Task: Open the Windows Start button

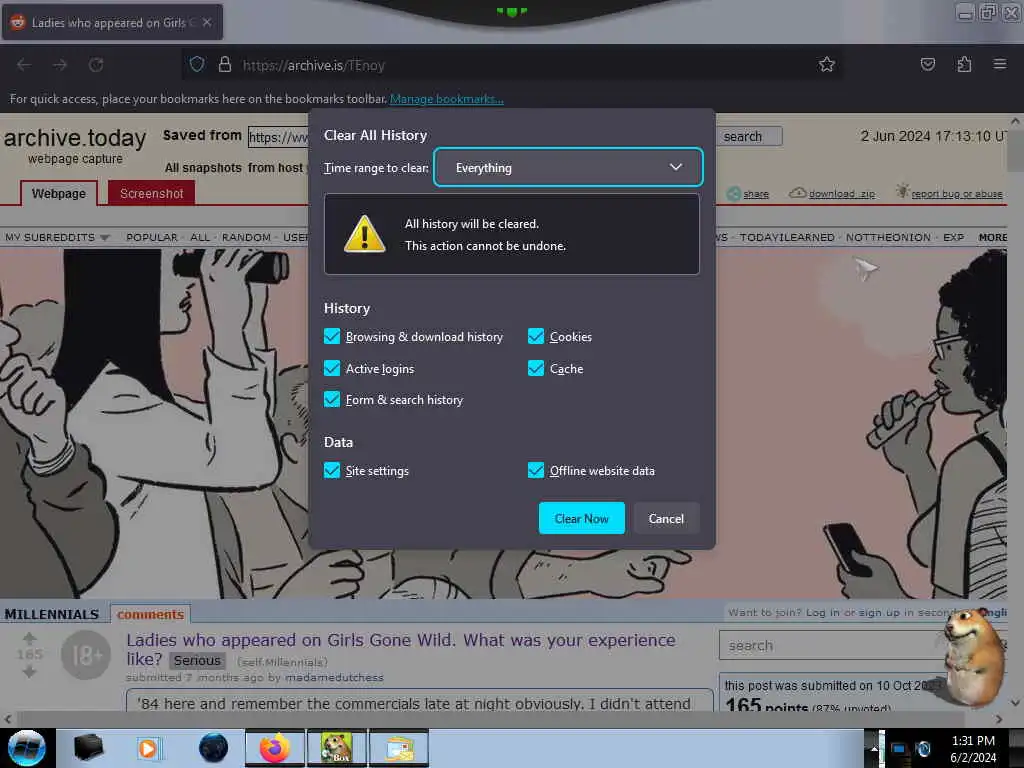Action: (x=27, y=748)
